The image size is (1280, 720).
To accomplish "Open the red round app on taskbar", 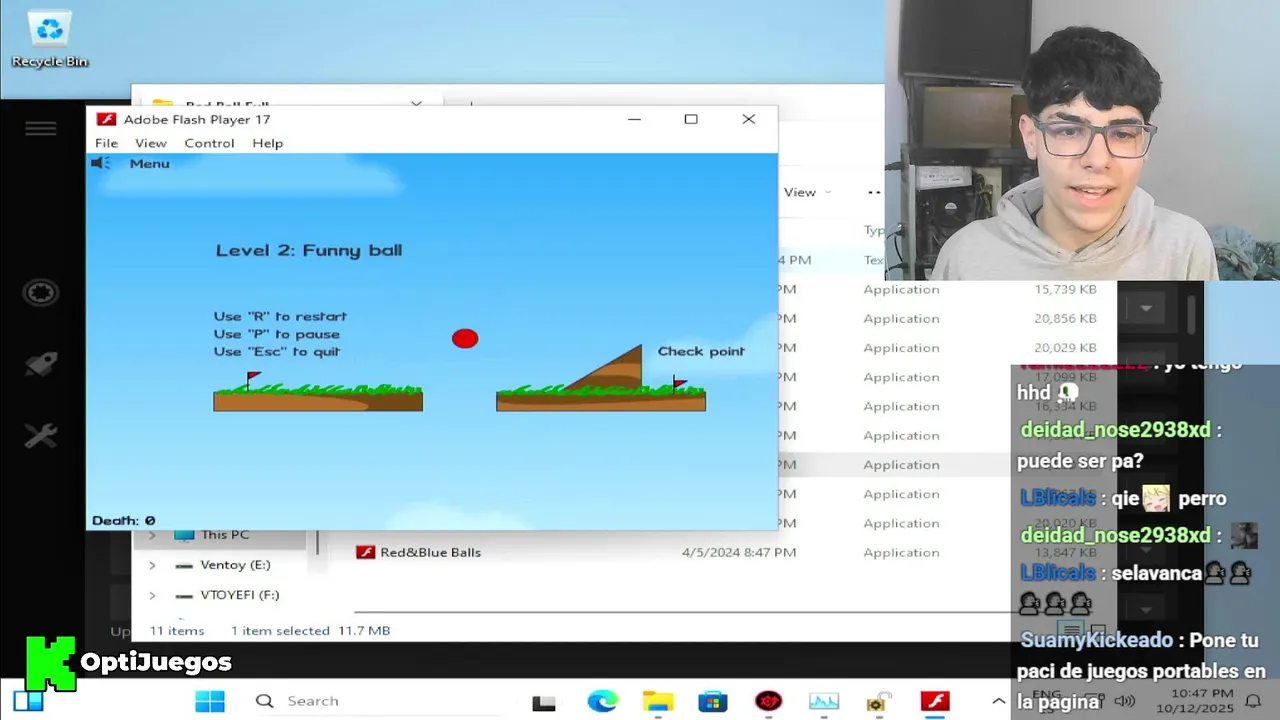I will coord(768,701).
